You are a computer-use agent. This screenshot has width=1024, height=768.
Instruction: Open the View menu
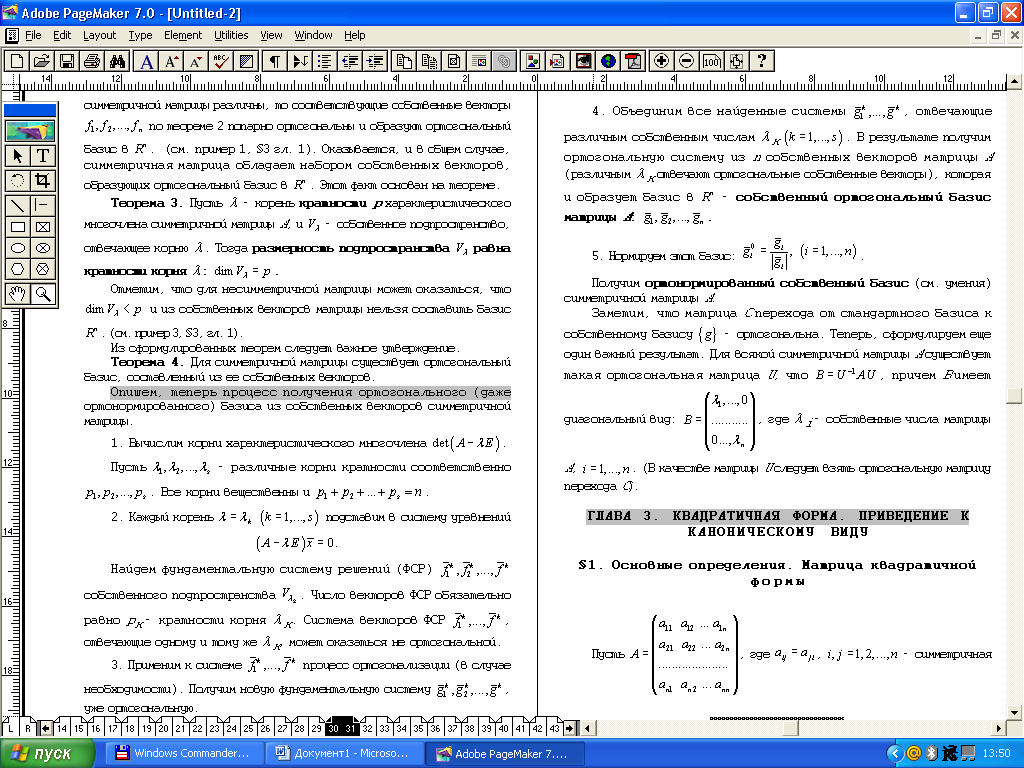(x=271, y=35)
